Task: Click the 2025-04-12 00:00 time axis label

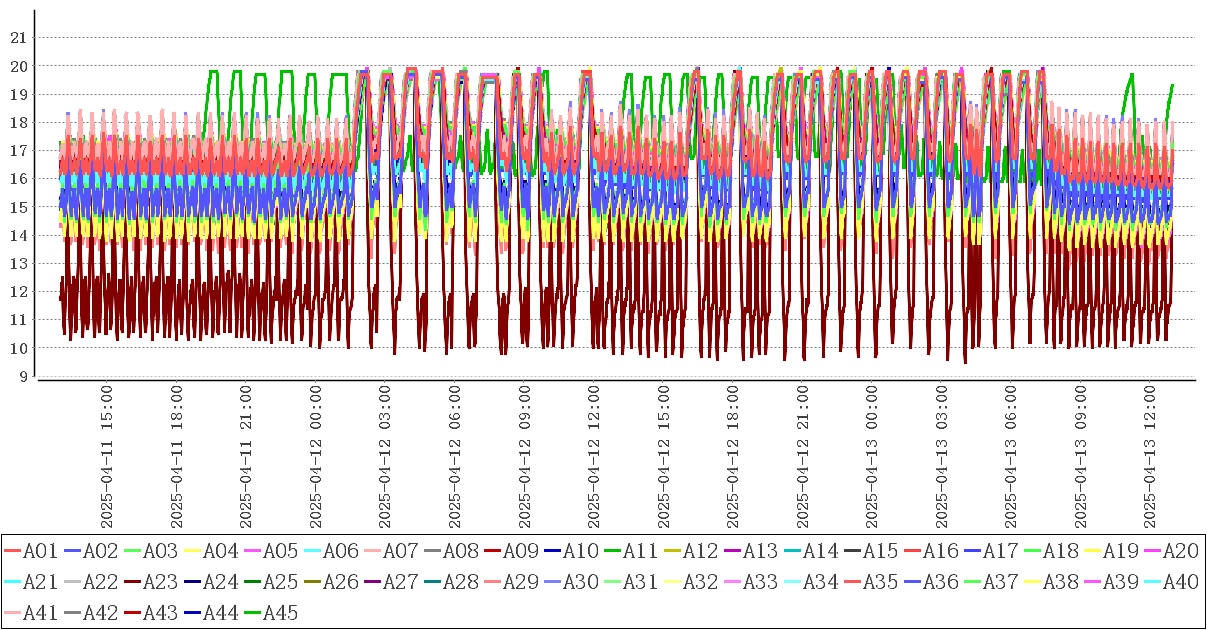Action: [315, 458]
